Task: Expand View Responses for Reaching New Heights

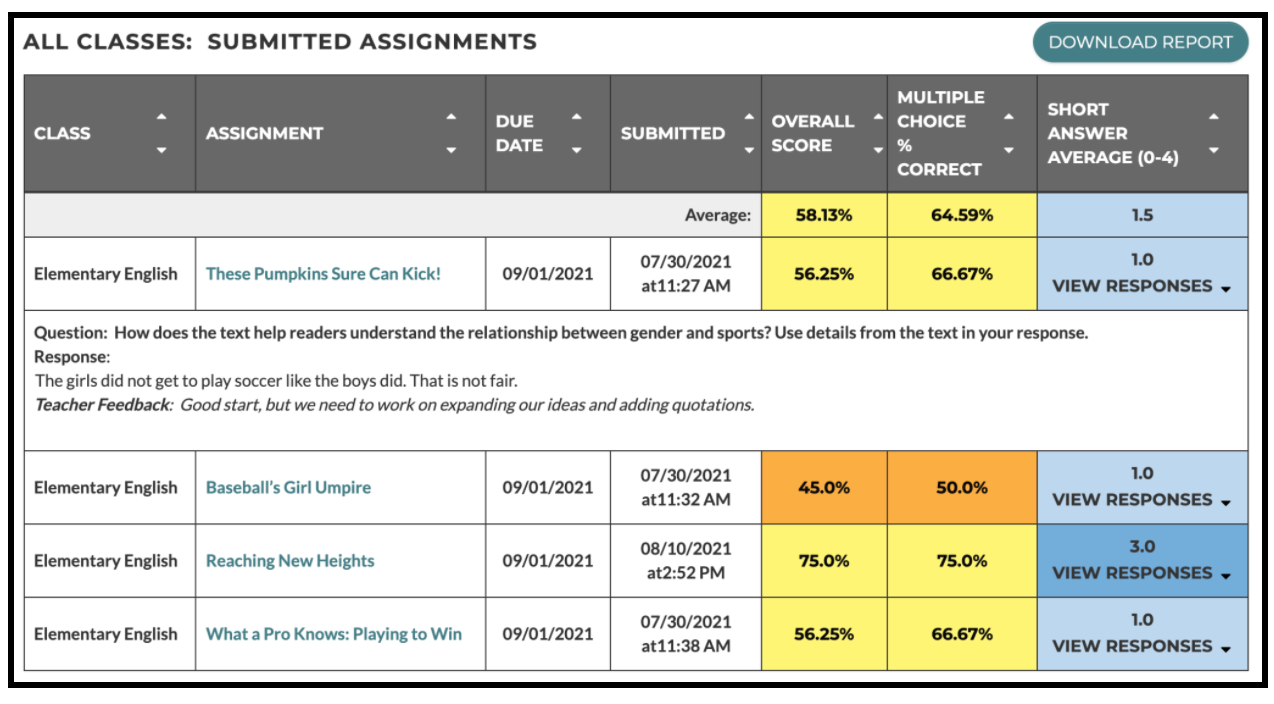Action: click(x=1141, y=573)
